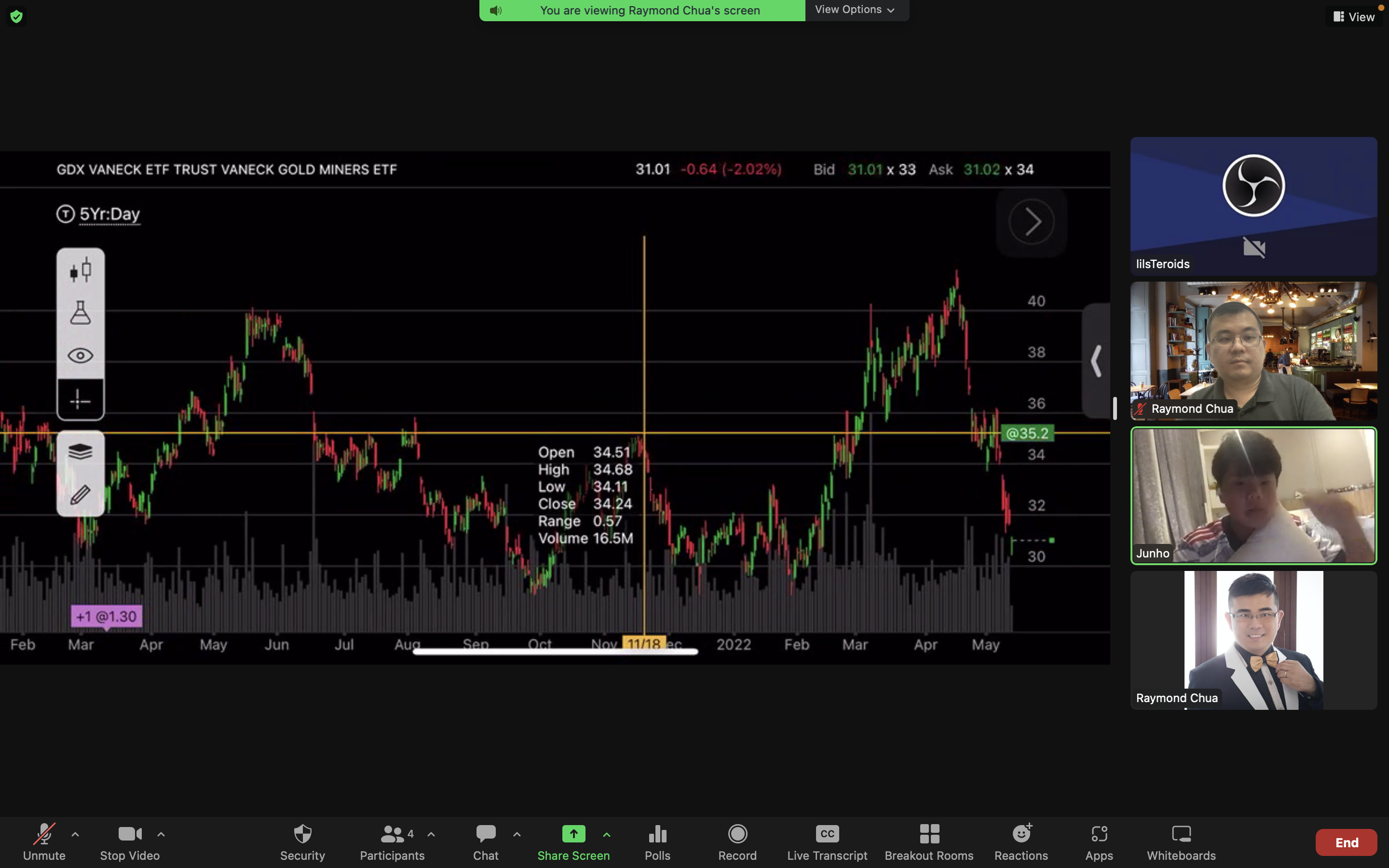Viewport: 1389px width, 868px height.
Task: Select the pencil drawing tool
Action: pyautogui.click(x=81, y=494)
